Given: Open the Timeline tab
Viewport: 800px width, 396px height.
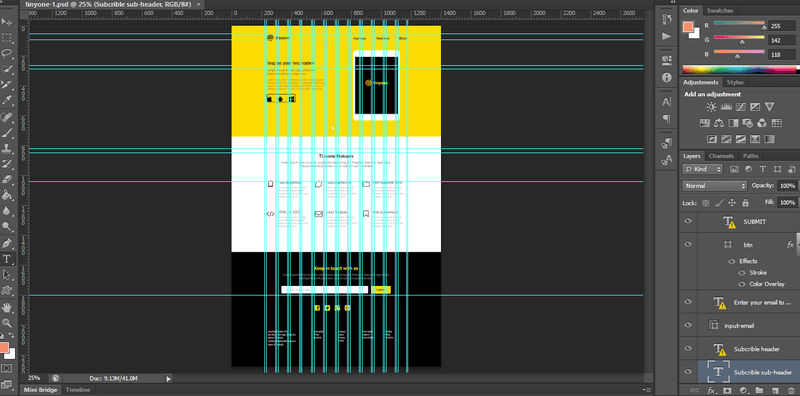Looking at the screenshot, I should [78, 390].
